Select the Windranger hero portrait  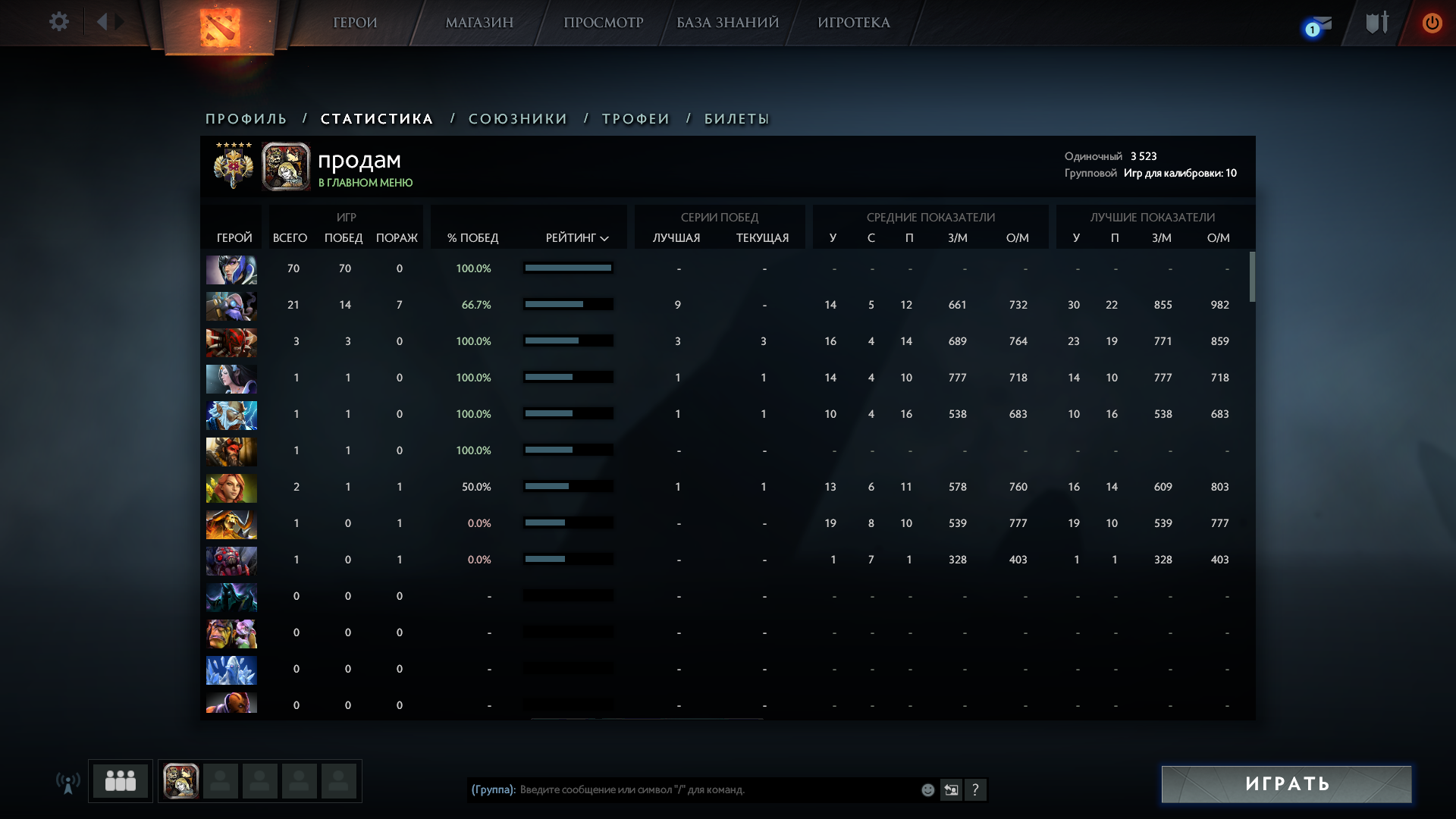(231, 488)
